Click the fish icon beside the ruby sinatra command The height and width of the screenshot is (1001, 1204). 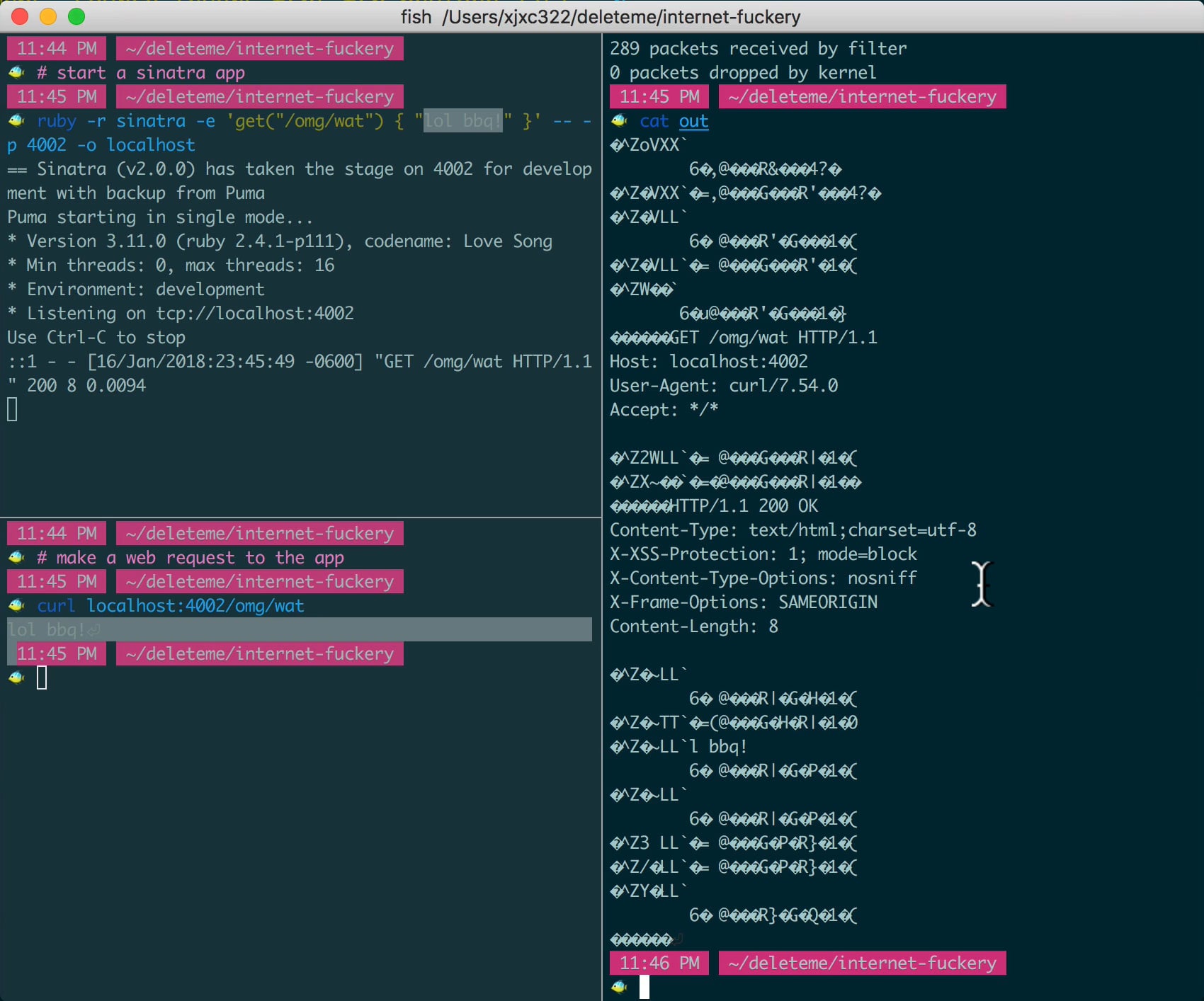pyautogui.click(x=15, y=120)
